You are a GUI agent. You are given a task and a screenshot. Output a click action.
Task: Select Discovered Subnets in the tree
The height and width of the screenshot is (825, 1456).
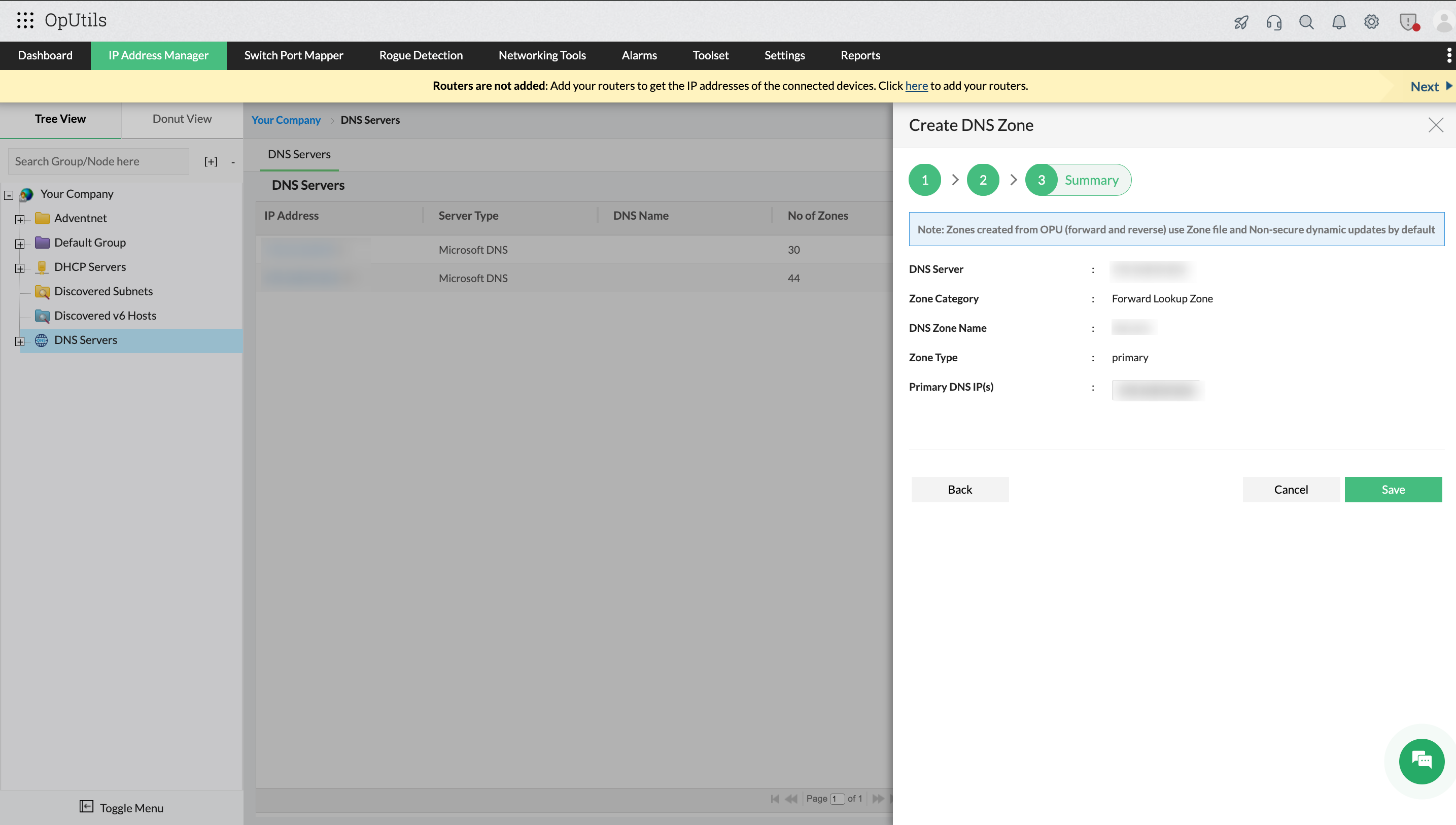(103, 291)
